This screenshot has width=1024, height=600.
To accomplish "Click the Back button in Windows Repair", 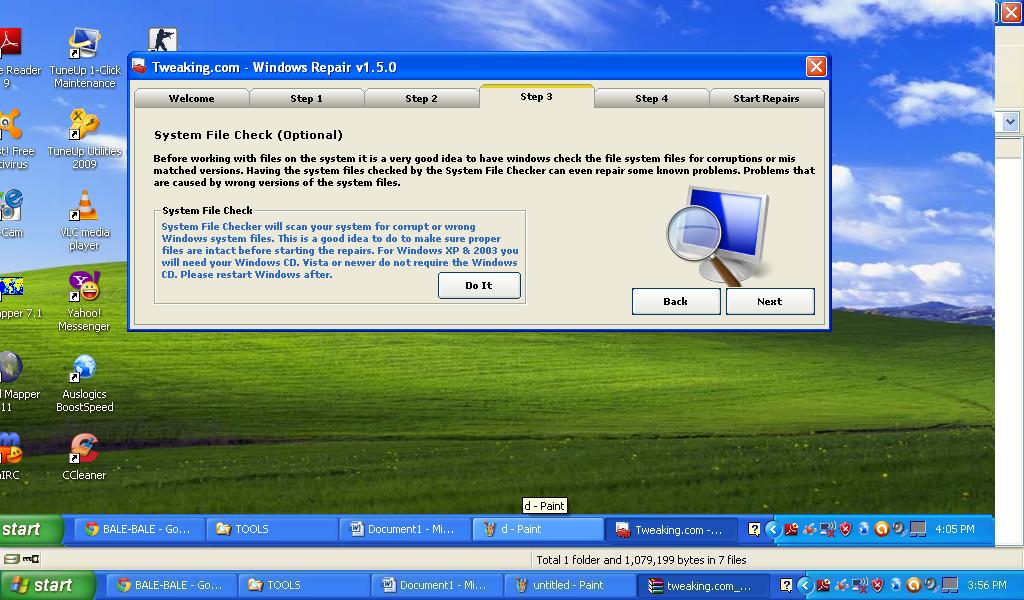I will 676,301.
